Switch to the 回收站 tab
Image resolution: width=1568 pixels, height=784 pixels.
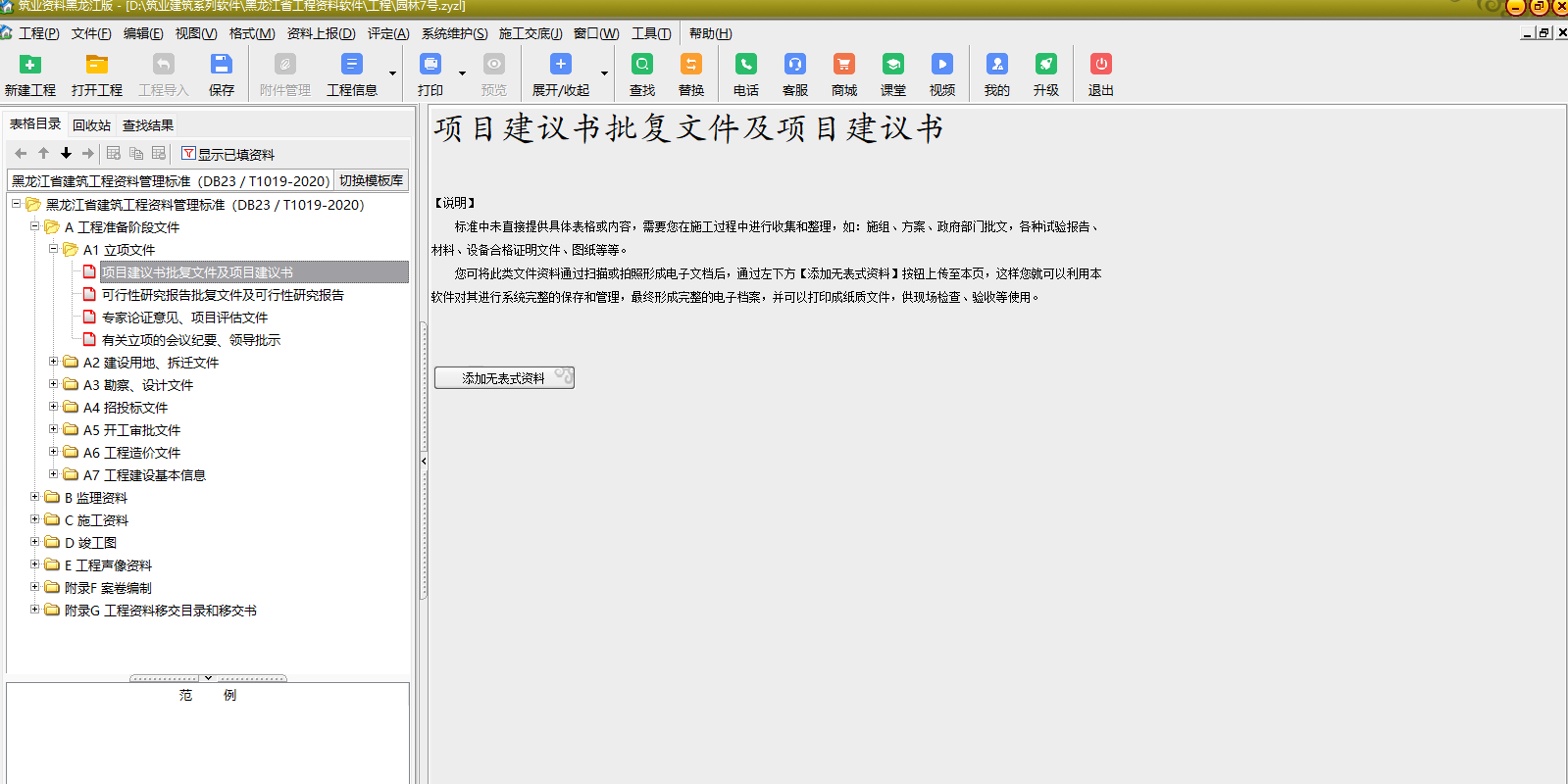[91, 125]
